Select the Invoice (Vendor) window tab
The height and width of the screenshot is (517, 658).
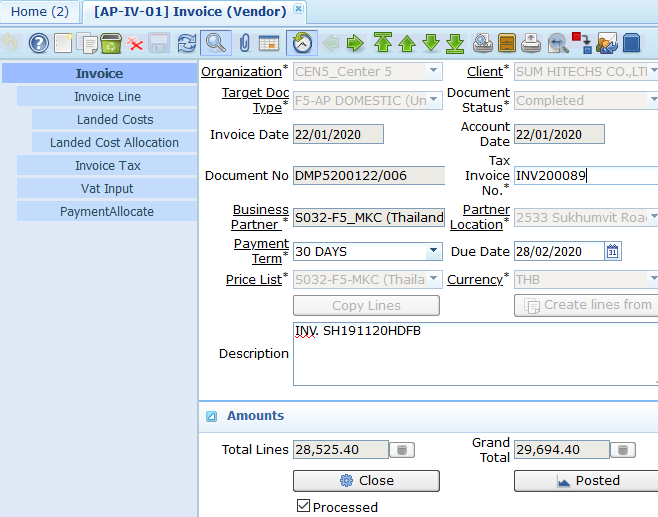tap(190, 11)
